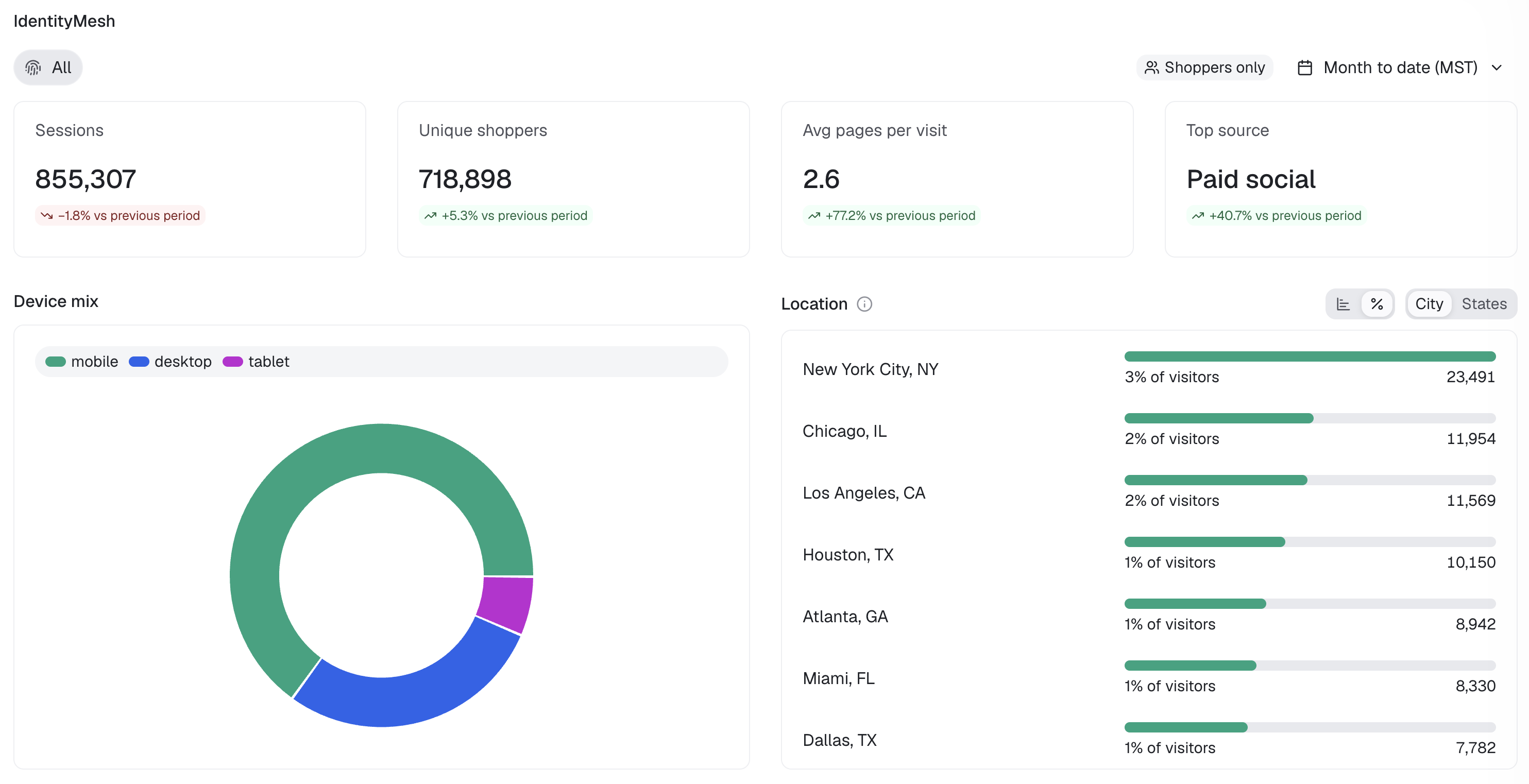This screenshot has height=784, width=1529.
Task: Click the -1.8% vs previous period badge
Action: coord(120,215)
